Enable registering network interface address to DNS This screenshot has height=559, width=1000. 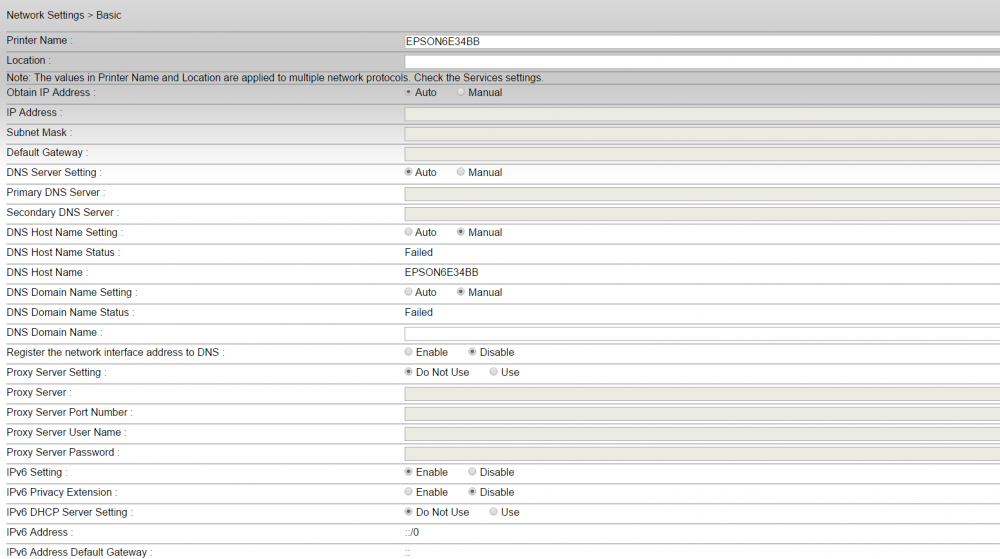pos(408,352)
